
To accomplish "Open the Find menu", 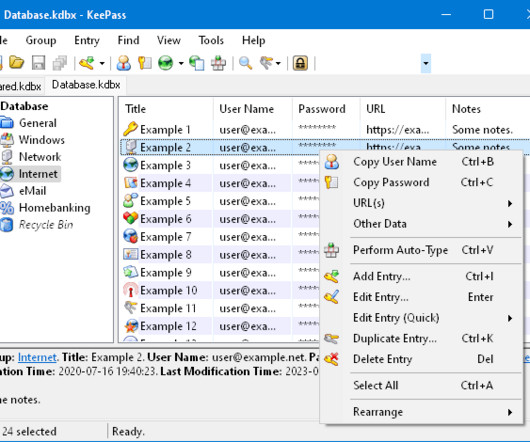I will tap(128, 40).
